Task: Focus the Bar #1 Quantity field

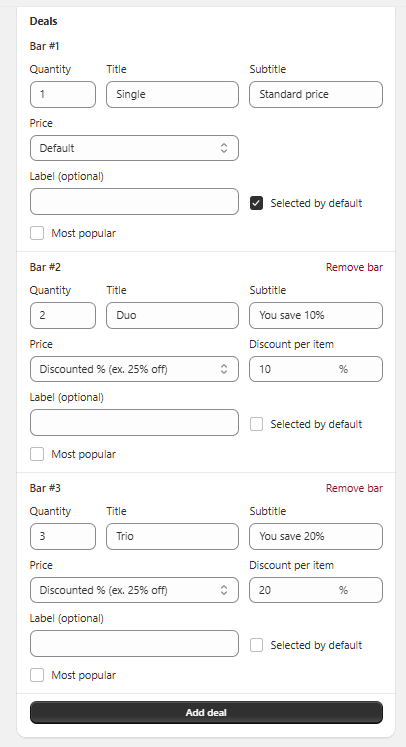Action: [63, 94]
